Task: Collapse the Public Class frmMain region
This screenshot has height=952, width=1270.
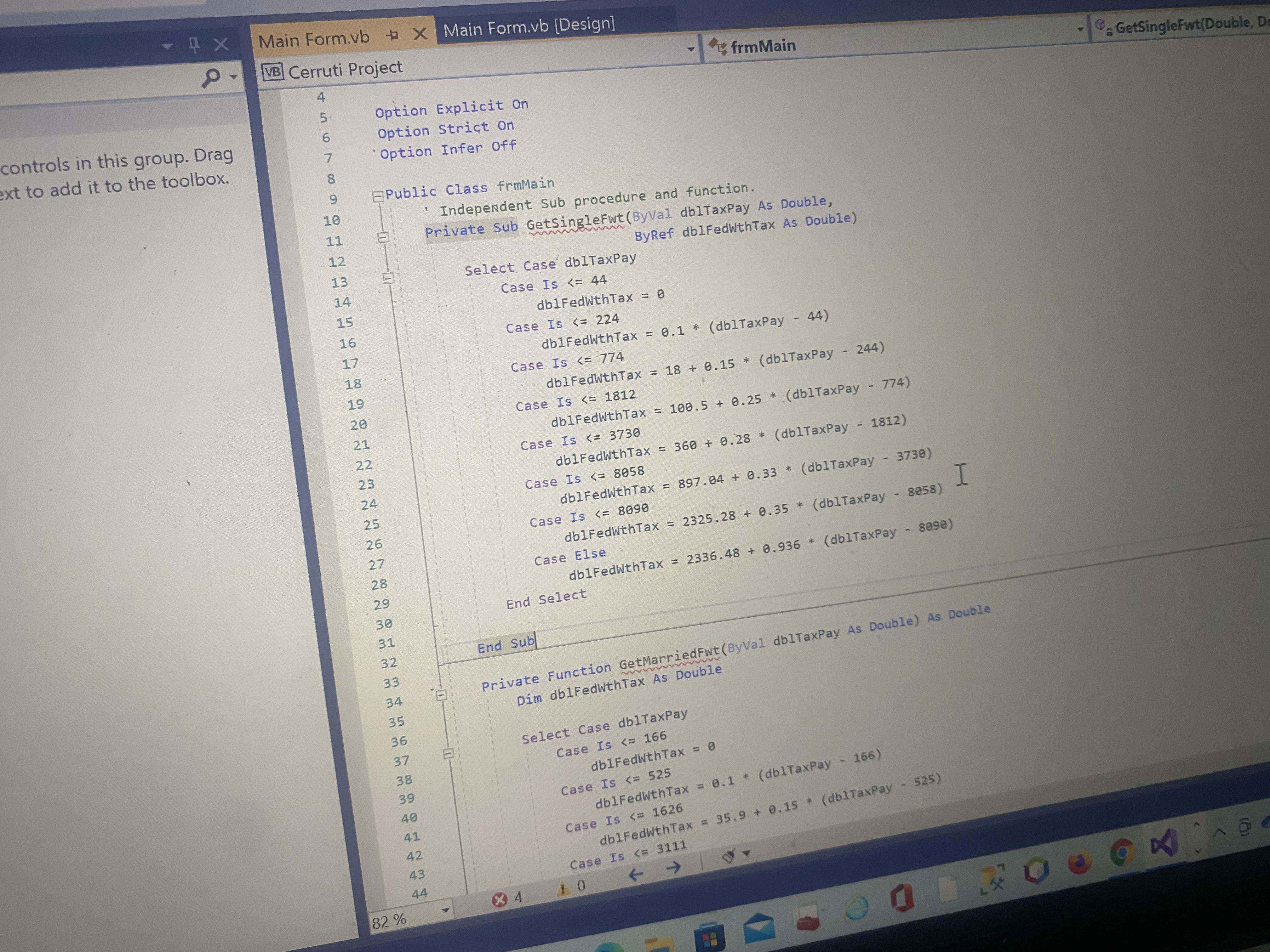Action: point(377,197)
